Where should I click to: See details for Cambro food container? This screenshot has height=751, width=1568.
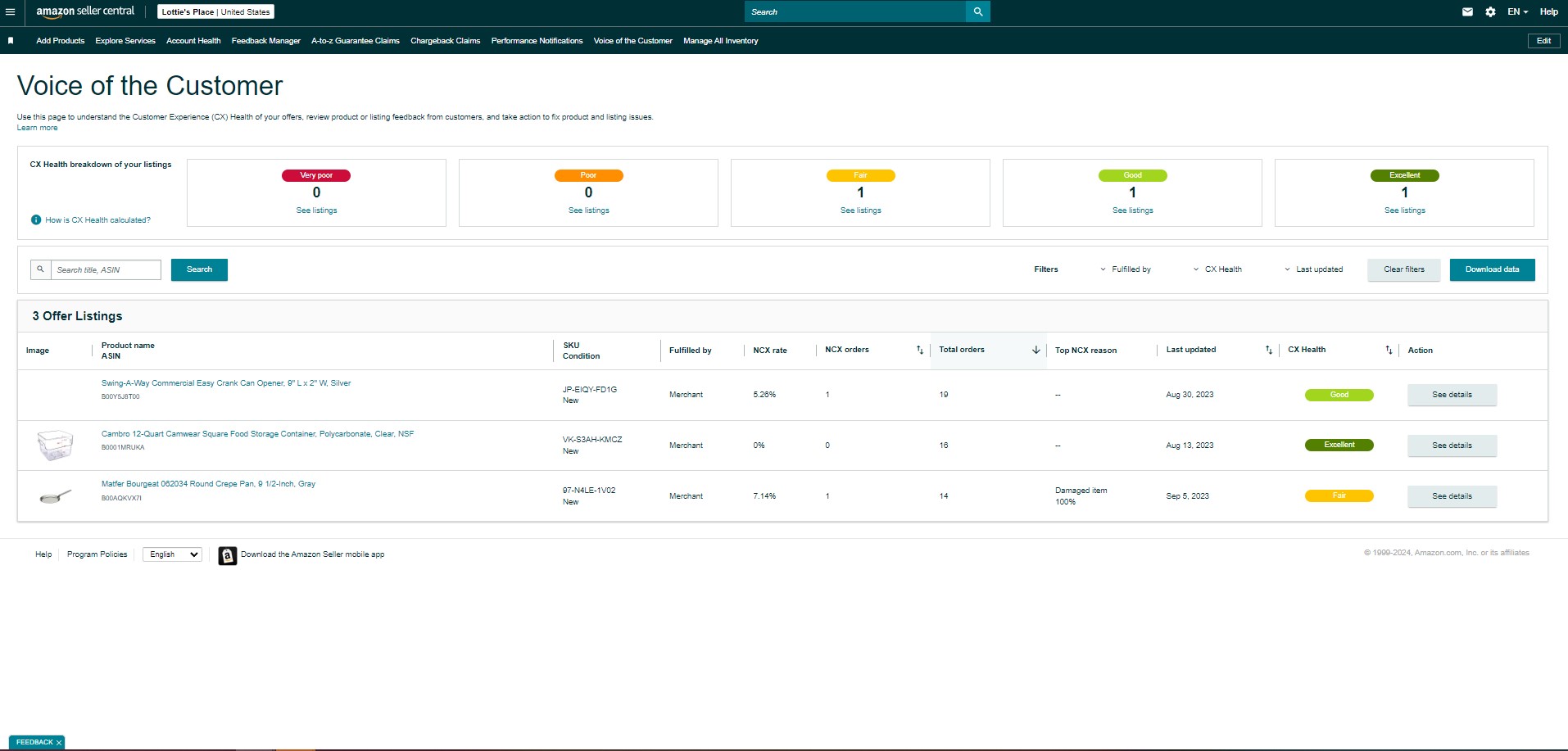click(1452, 446)
